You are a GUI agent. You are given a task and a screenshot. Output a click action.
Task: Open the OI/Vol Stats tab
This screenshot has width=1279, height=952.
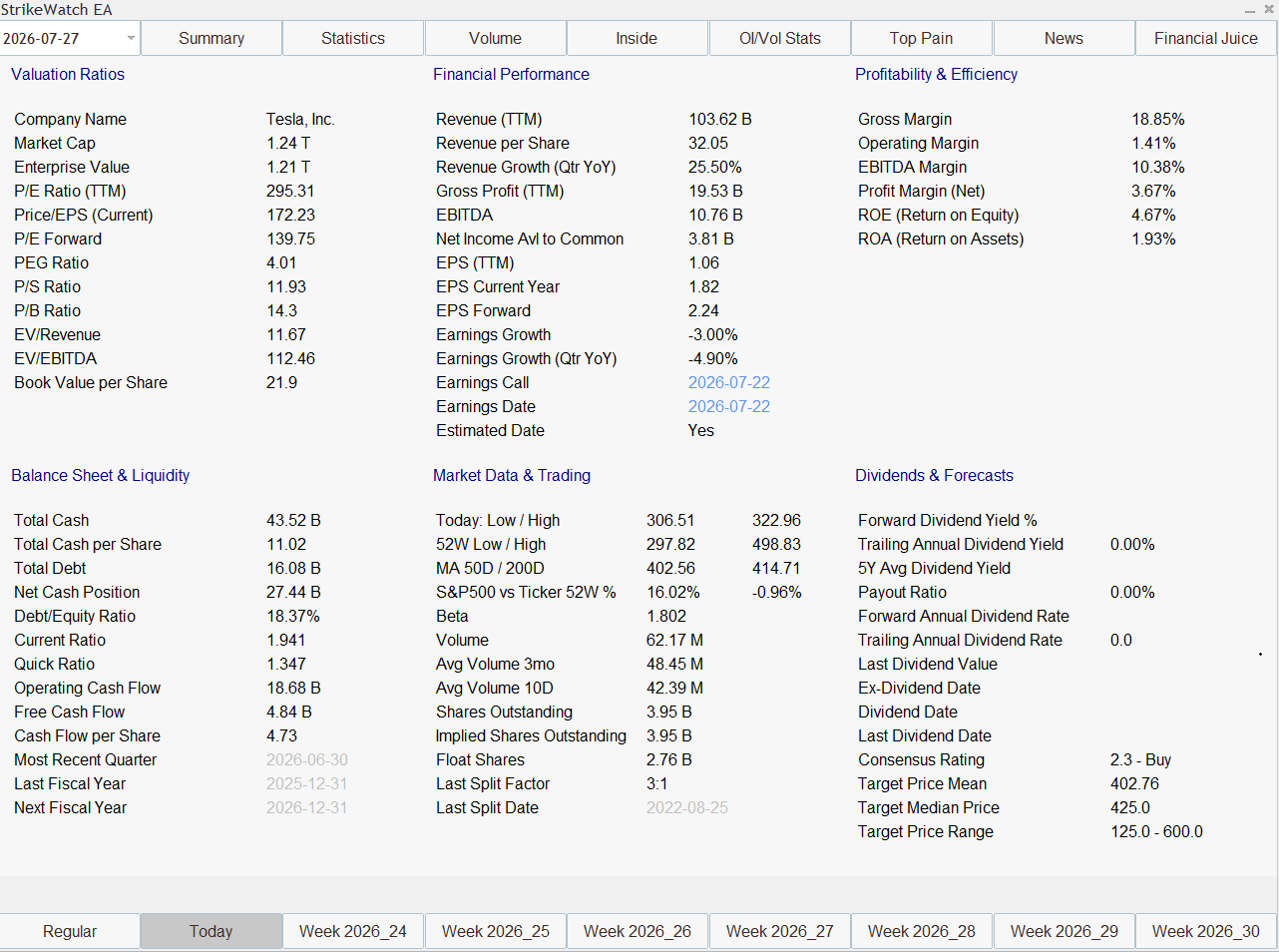coord(780,39)
